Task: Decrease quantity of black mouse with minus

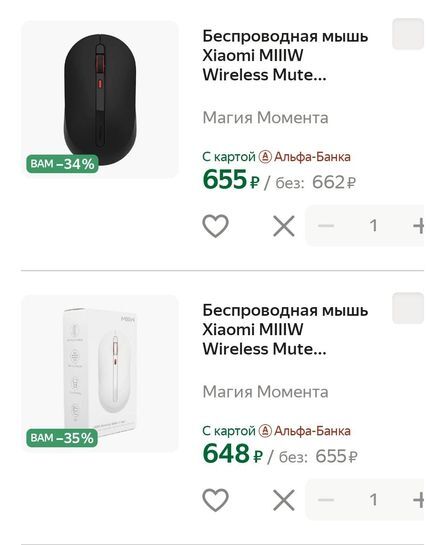Action: point(326,226)
